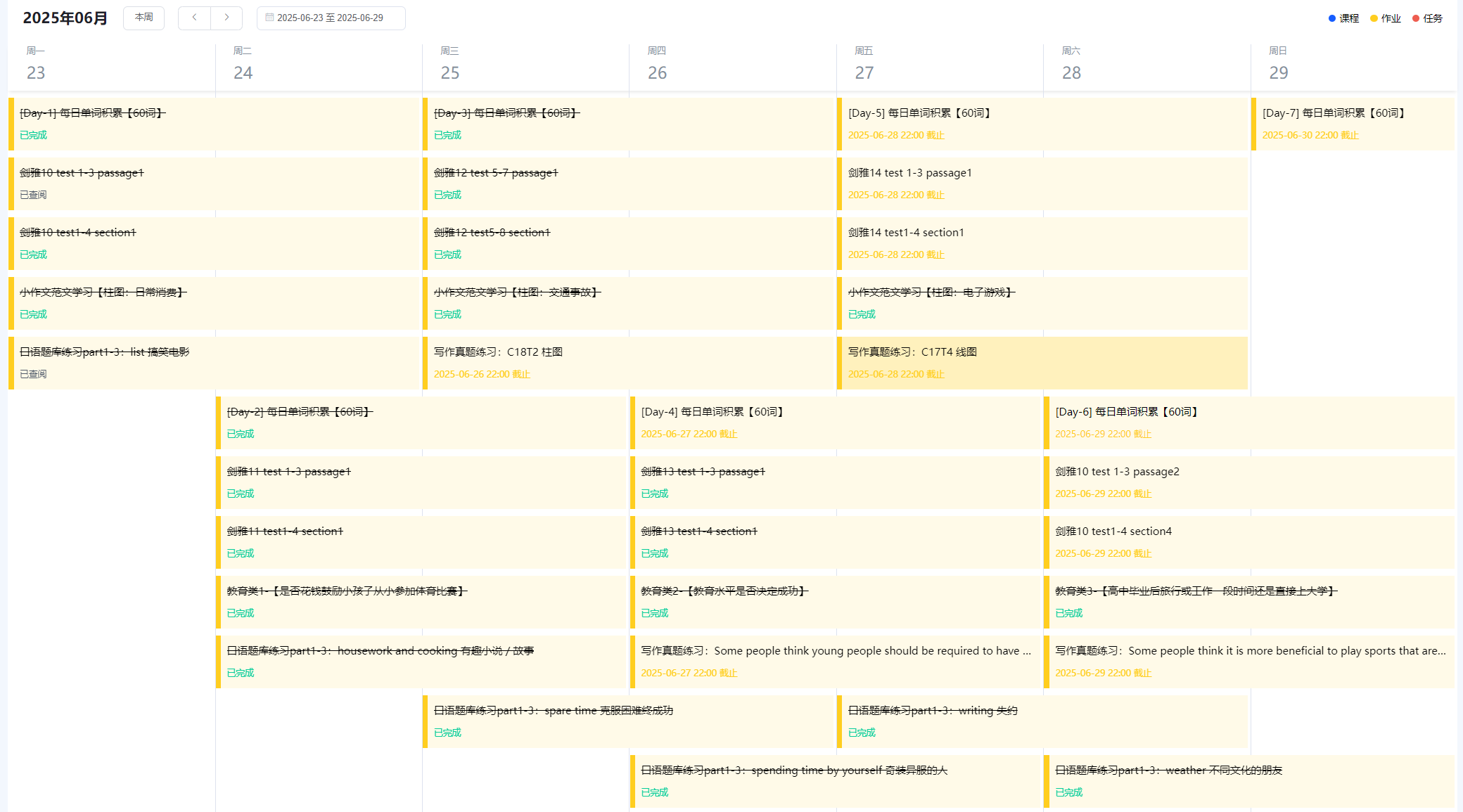Image resolution: width=1463 pixels, height=812 pixels.
Task: Open 剑雅14 test 1-3 passage1 assignment
Action: [x=1042, y=183]
